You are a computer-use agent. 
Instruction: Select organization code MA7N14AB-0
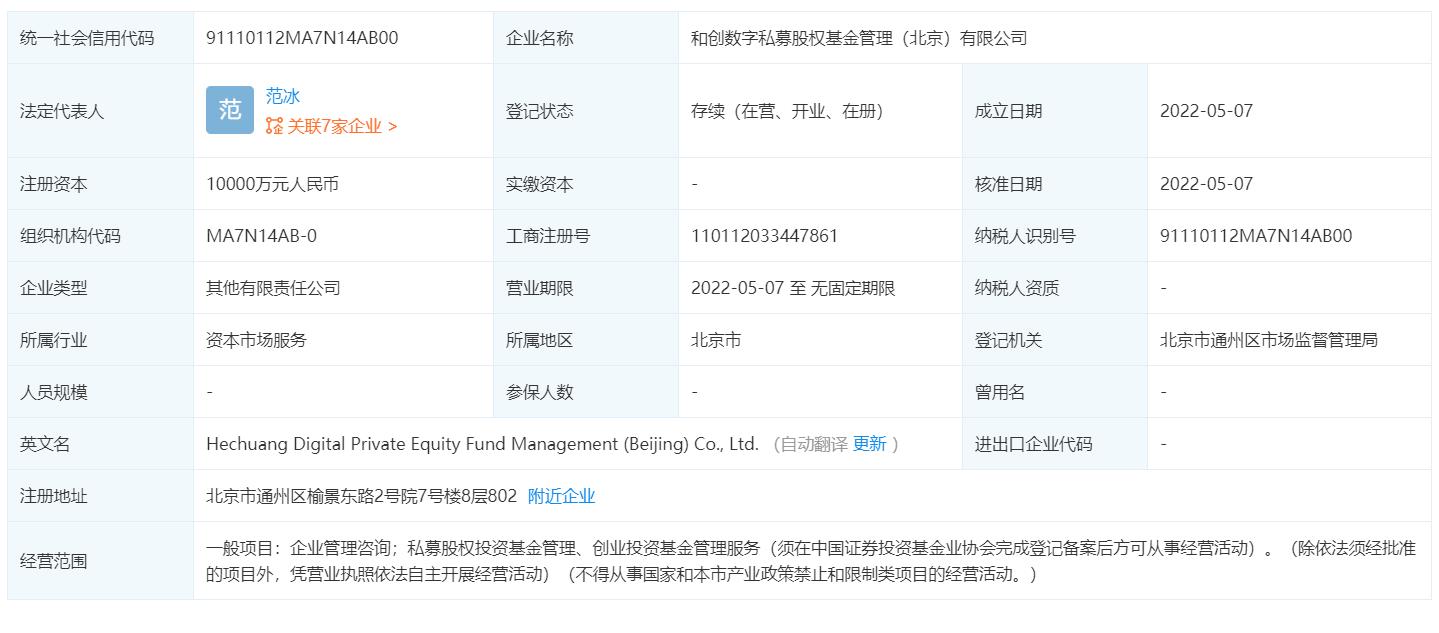[x=261, y=236]
